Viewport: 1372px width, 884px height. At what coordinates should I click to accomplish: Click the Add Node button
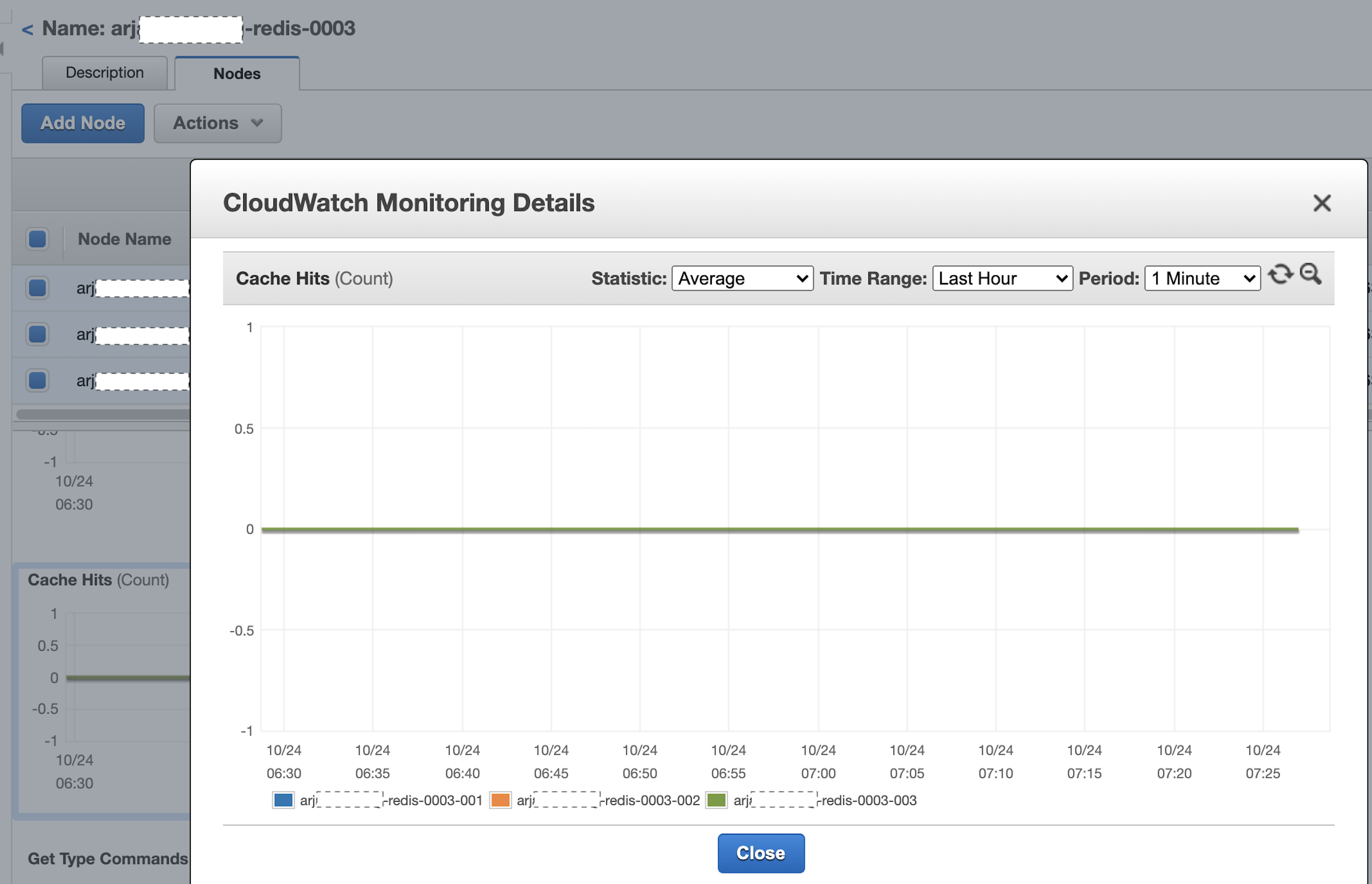pos(83,123)
